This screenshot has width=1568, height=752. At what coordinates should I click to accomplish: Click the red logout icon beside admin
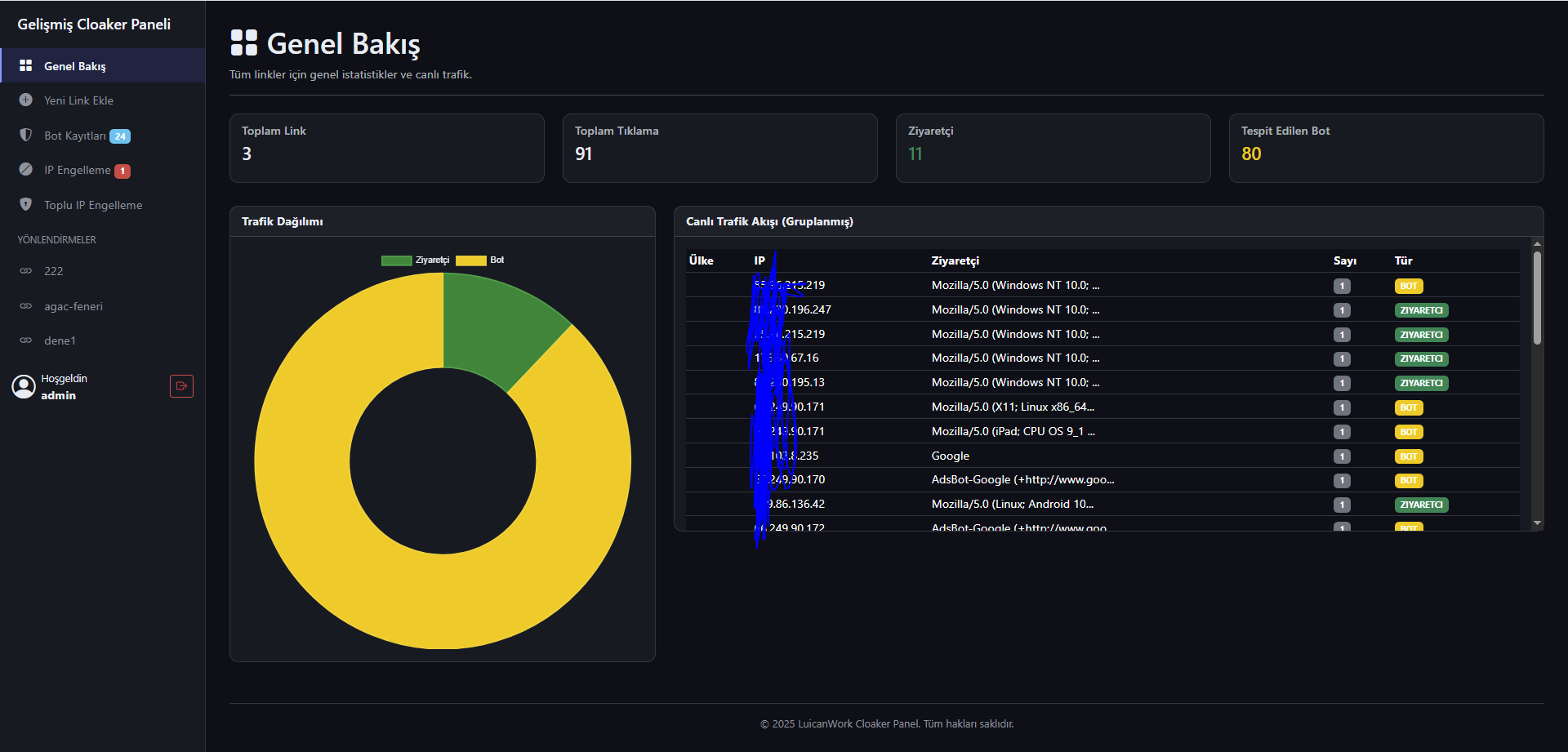click(181, 386)
